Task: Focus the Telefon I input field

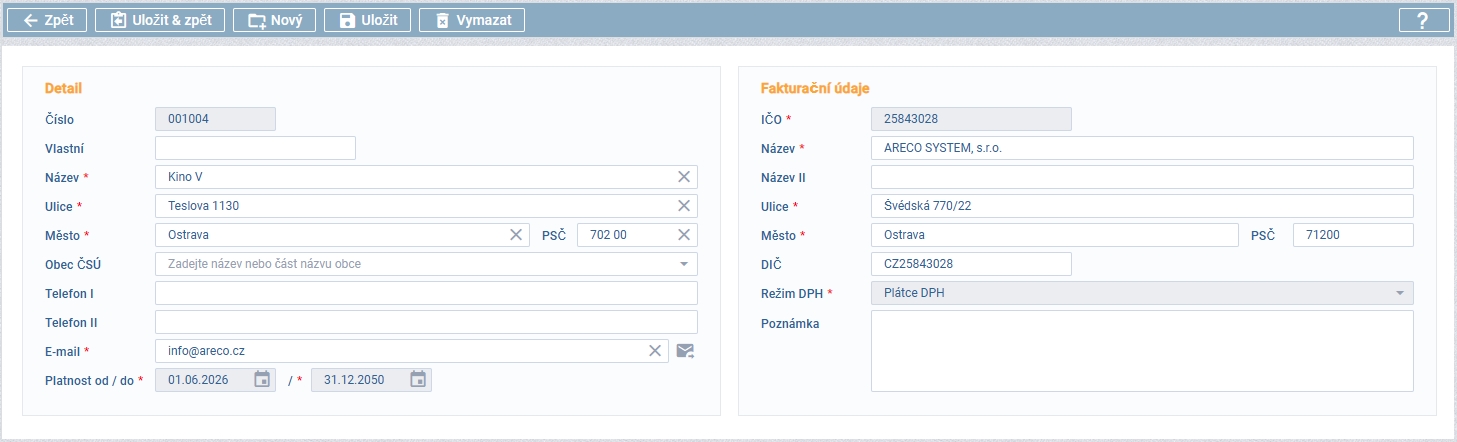Action: 426,293
